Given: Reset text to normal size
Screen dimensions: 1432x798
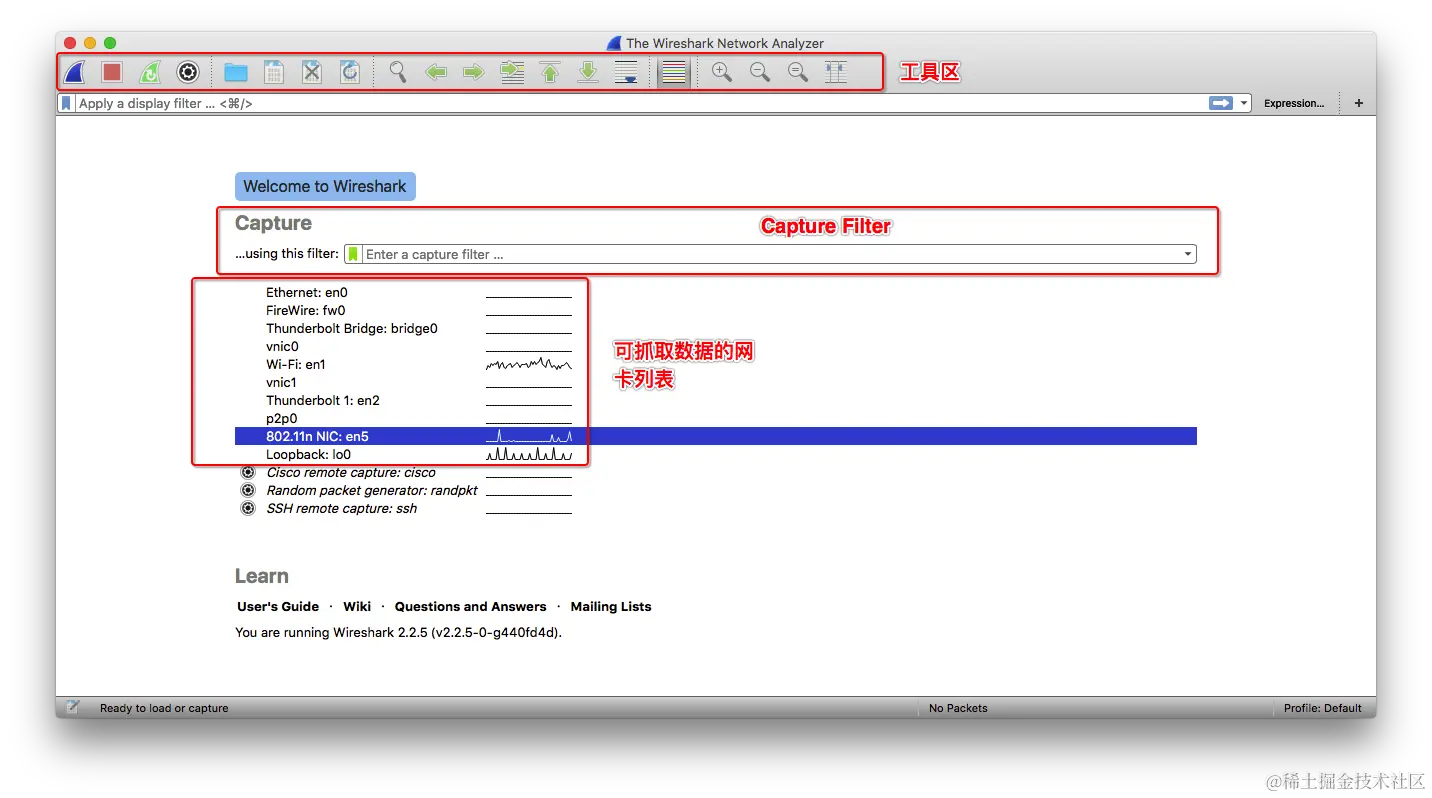Looking at the screenshot, I should [x=798, y=72].
